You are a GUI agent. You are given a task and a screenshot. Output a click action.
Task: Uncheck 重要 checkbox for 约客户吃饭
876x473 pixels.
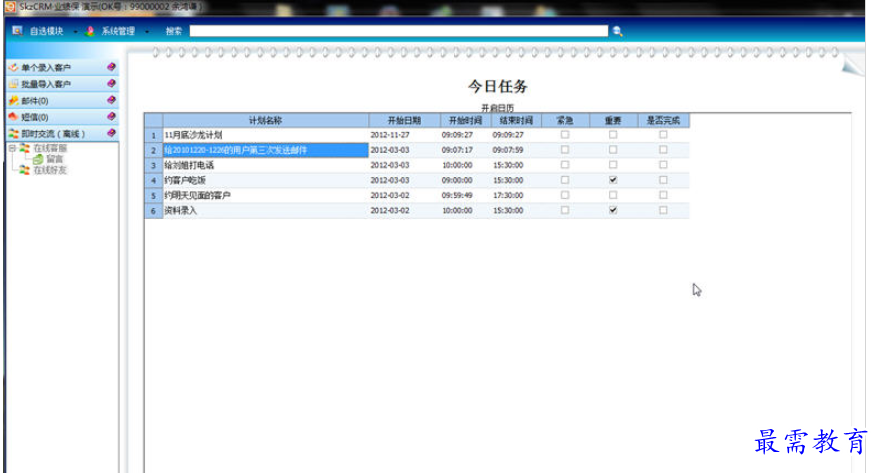click(613, 180)
